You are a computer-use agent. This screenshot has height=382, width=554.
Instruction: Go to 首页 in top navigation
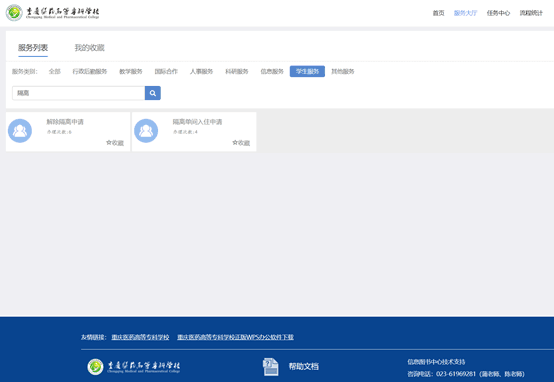point(438,13)
